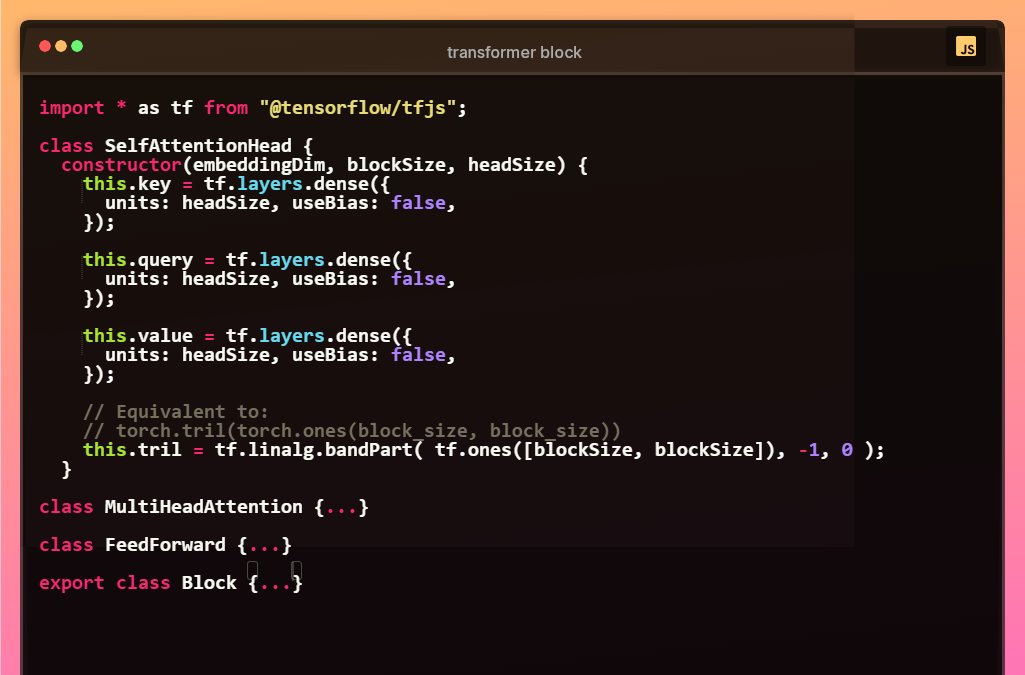Viewport: 1025px width, 675px height.
Task: Click this.query assignment text
Action: click(x=138, y=260)
